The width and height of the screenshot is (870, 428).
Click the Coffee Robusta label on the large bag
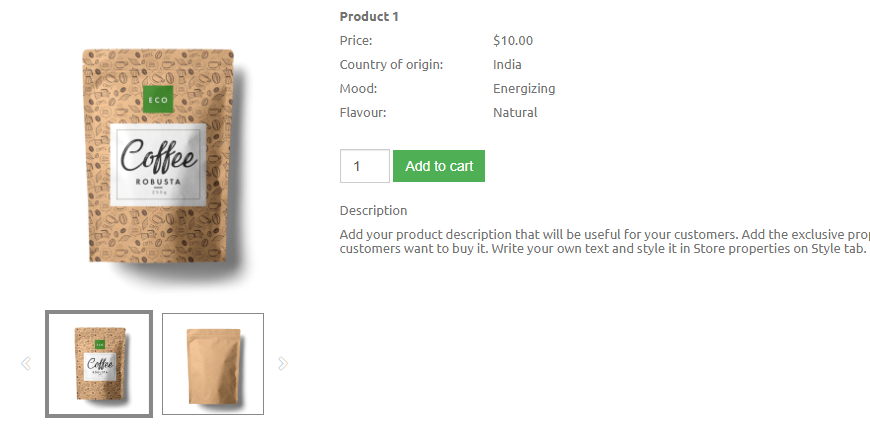(x=159, y=163)
